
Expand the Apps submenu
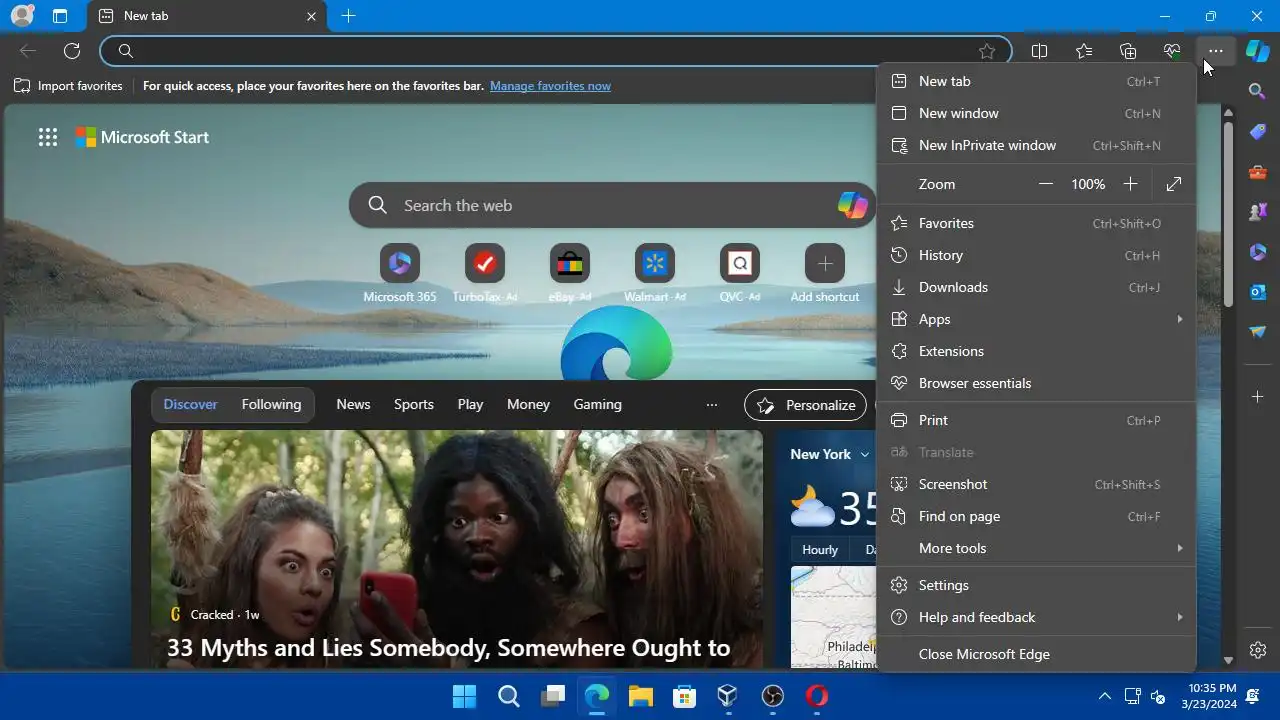[x=1036, y=319]
